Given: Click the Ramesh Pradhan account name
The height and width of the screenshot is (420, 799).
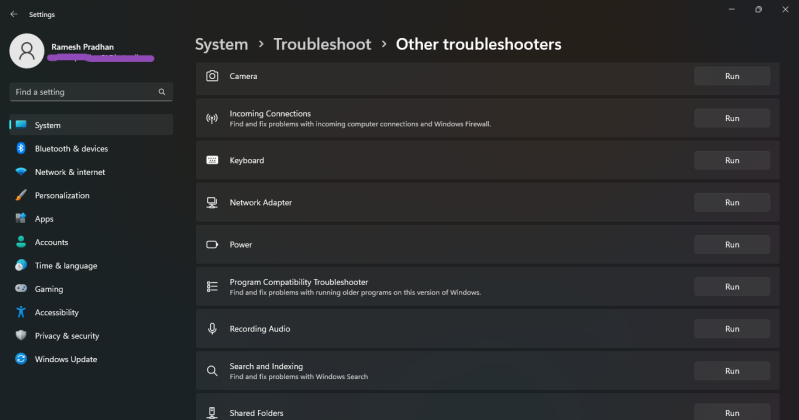Looking at the screenshot, I should pyautogui.click(x=83, y=47).
